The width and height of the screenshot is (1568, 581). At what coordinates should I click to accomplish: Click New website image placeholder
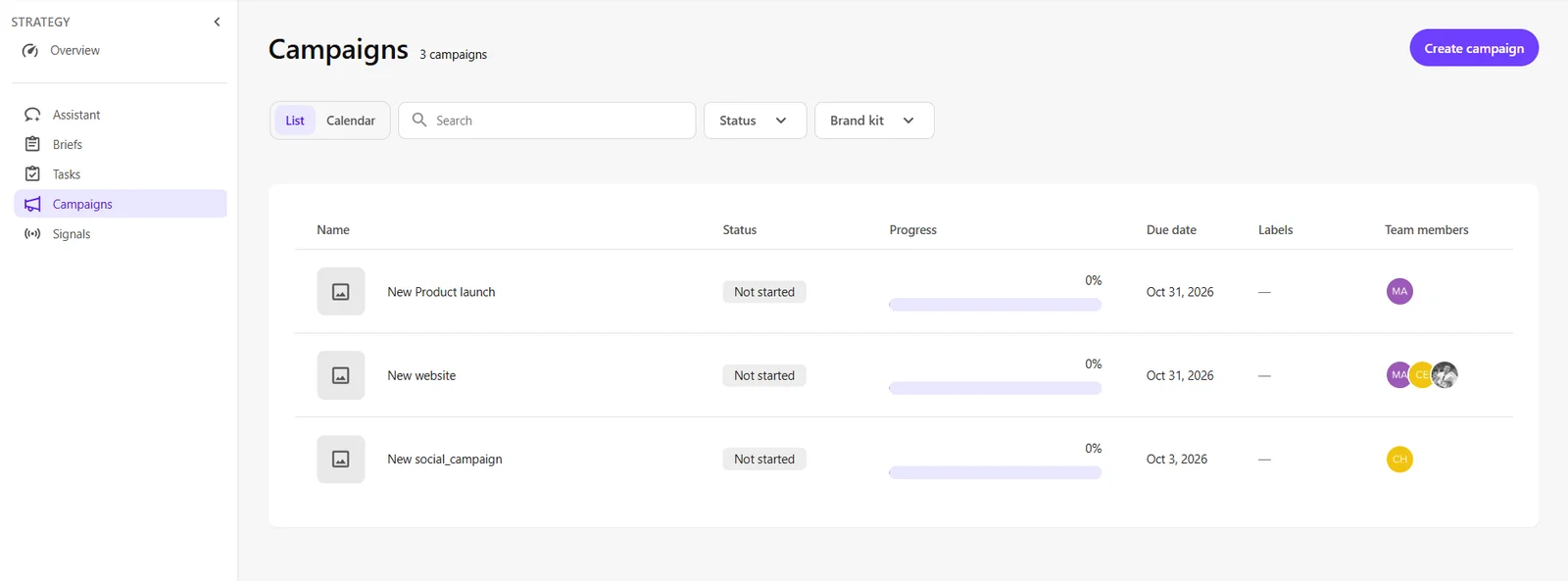point(341,375)
